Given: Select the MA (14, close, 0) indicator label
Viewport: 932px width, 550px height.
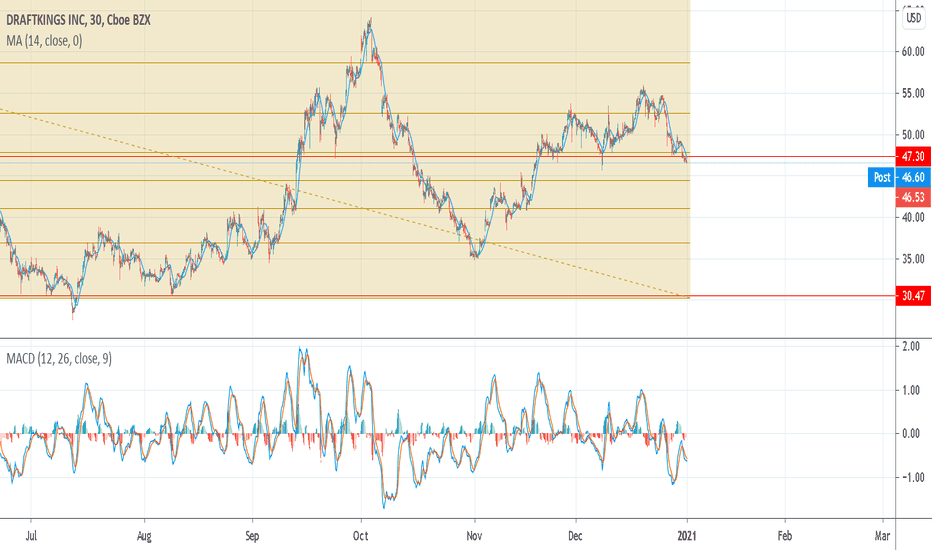Looking at the screenshot, I should coord(44,41).
